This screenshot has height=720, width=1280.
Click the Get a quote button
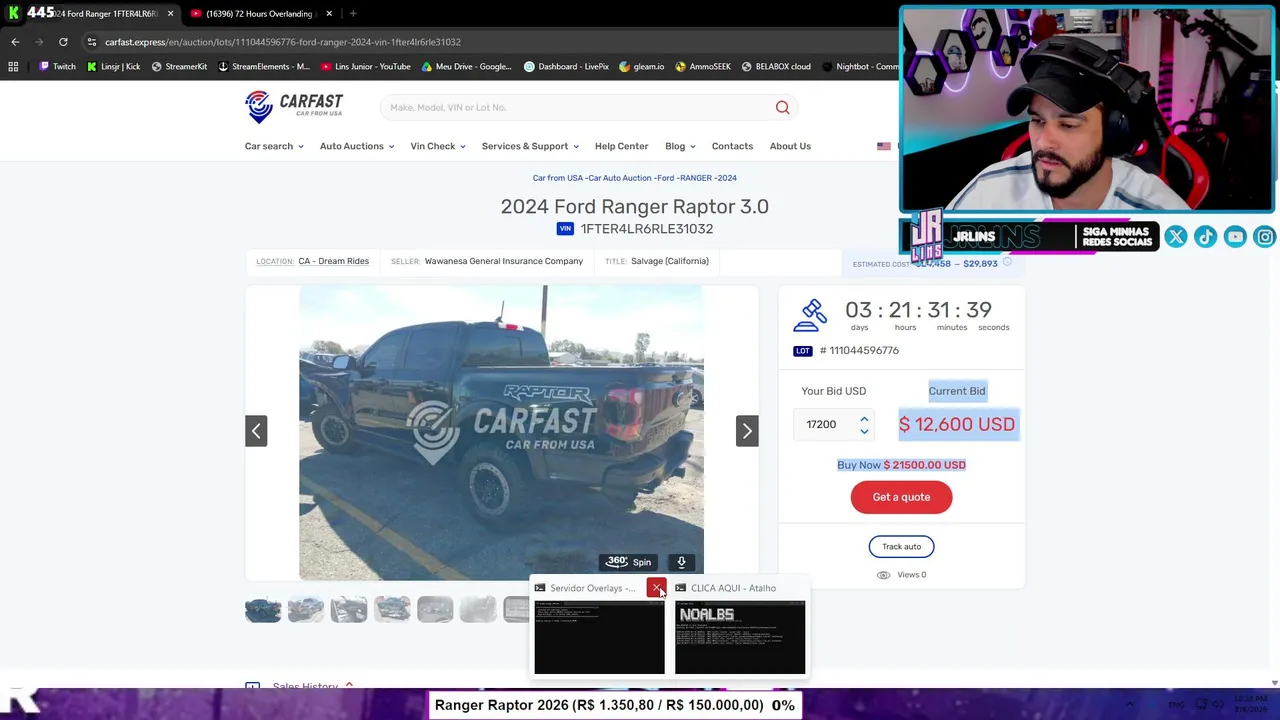tap(901, 497)
